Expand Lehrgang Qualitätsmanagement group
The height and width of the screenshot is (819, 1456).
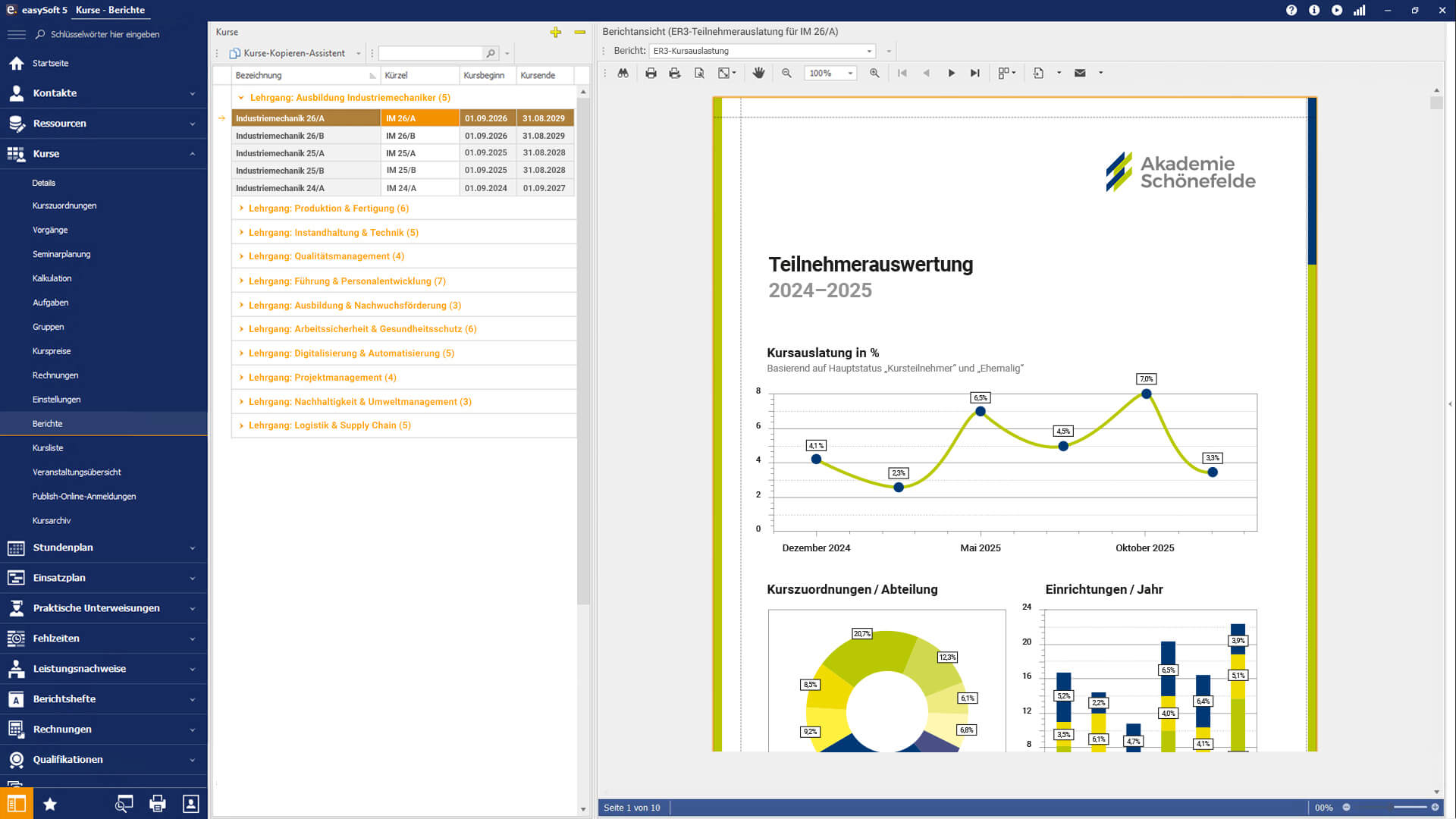(241, 256)
